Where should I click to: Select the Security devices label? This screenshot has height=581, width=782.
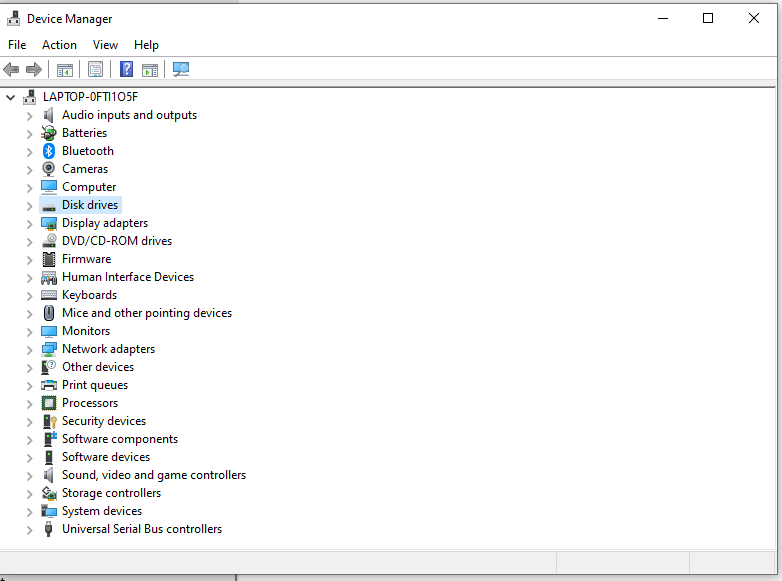click(x=104, y=421)
